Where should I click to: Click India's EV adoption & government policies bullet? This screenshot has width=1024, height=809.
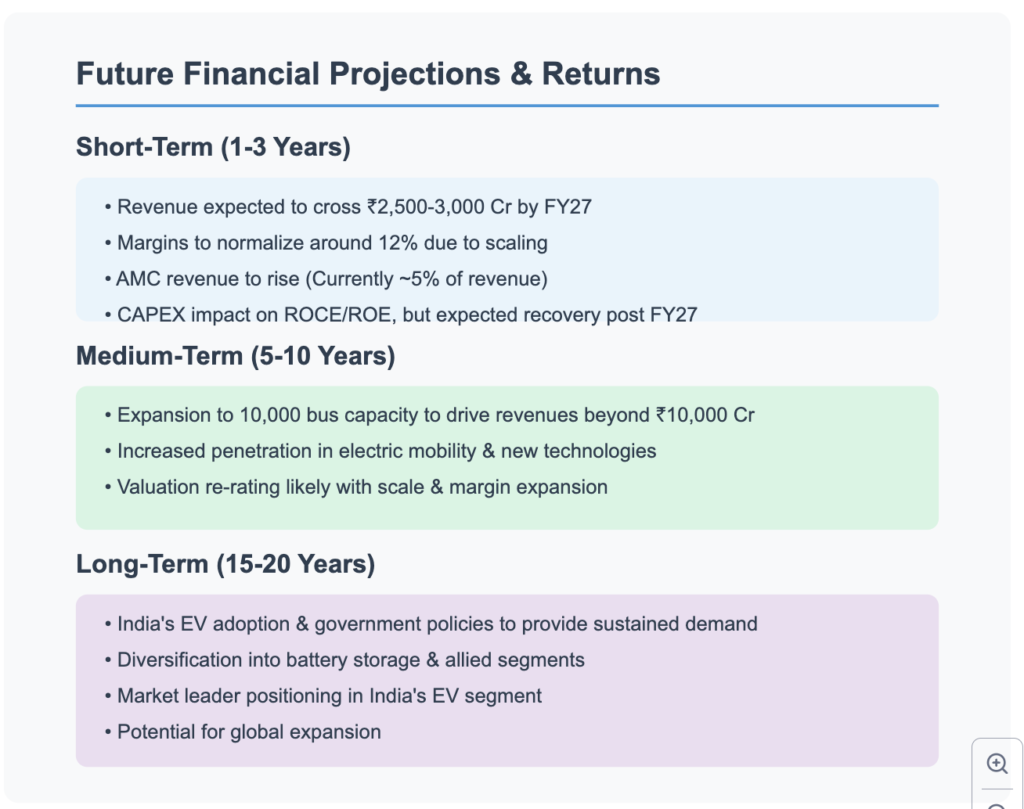[431, 624]
